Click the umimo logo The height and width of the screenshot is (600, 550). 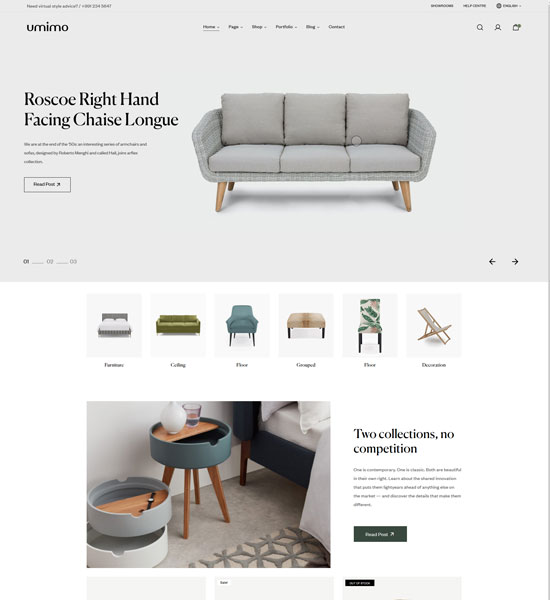point(47,27)
